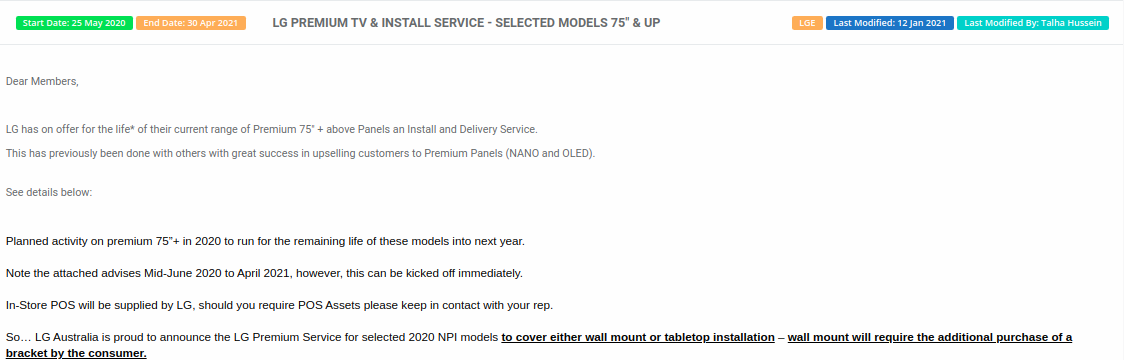The image size is (1124, 360).
Task: Click the LG Australia is proud to announce sentence
Action: click(539, 344)
